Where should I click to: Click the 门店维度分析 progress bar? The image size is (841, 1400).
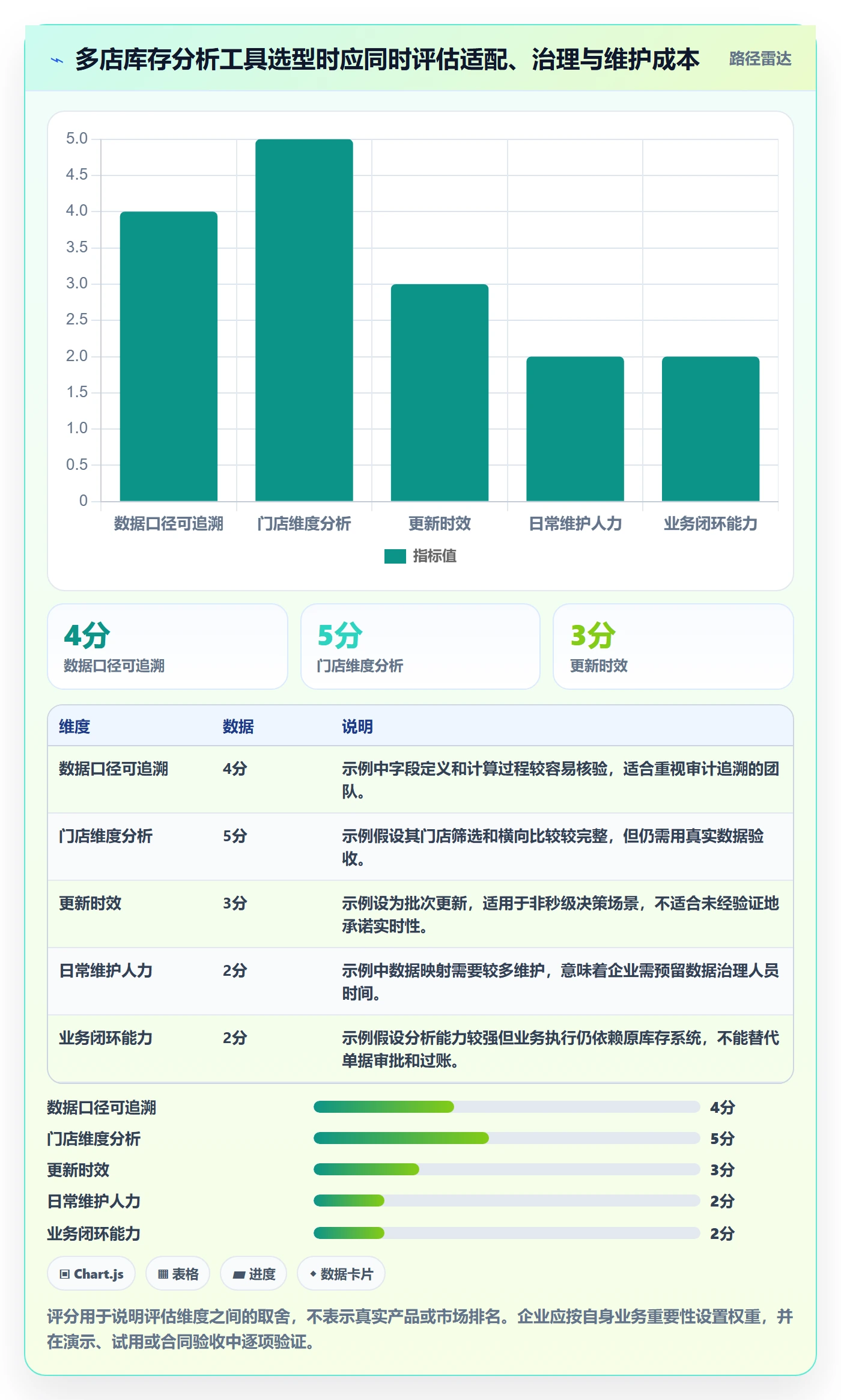pyautogui.click(x=507, y=1138)
